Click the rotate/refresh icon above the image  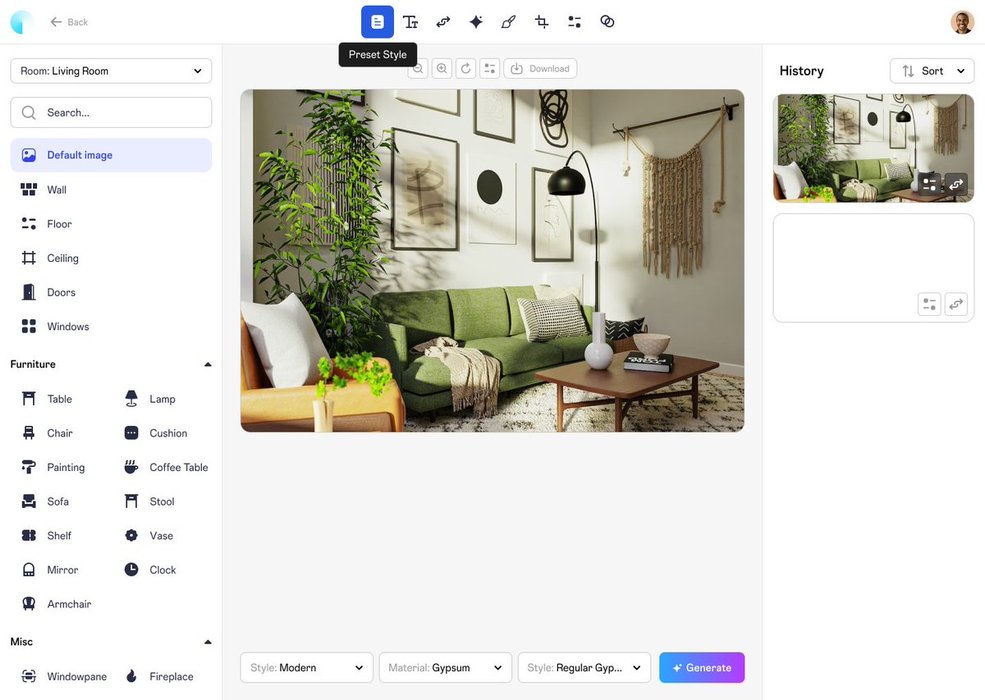pyautogui.click(x=465, y=69)
